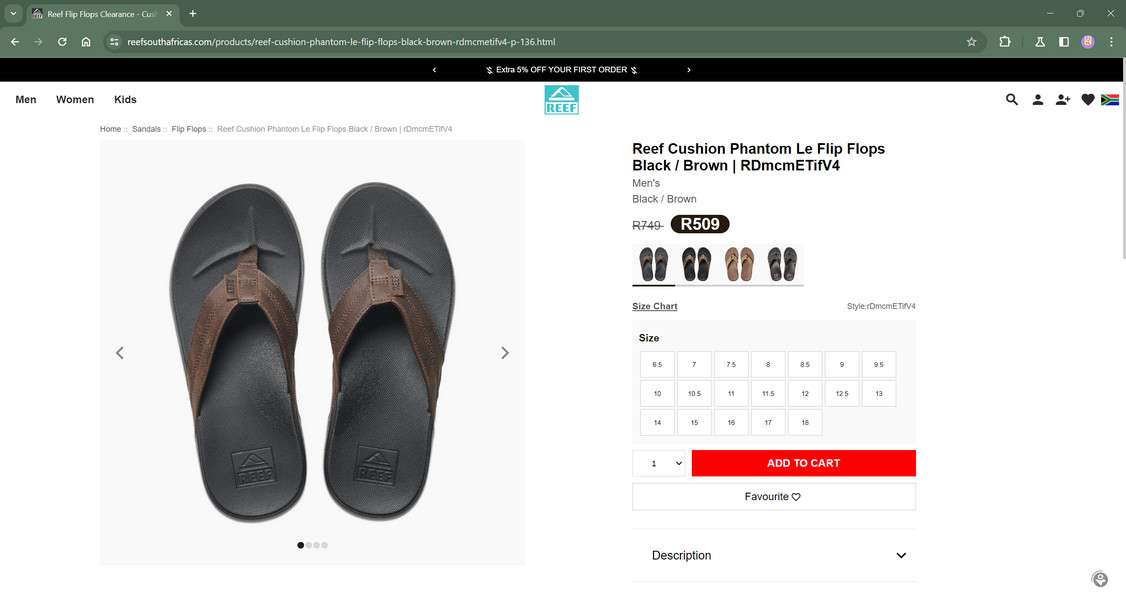
Task: Expand the Description section
Action: click(774, 556)
